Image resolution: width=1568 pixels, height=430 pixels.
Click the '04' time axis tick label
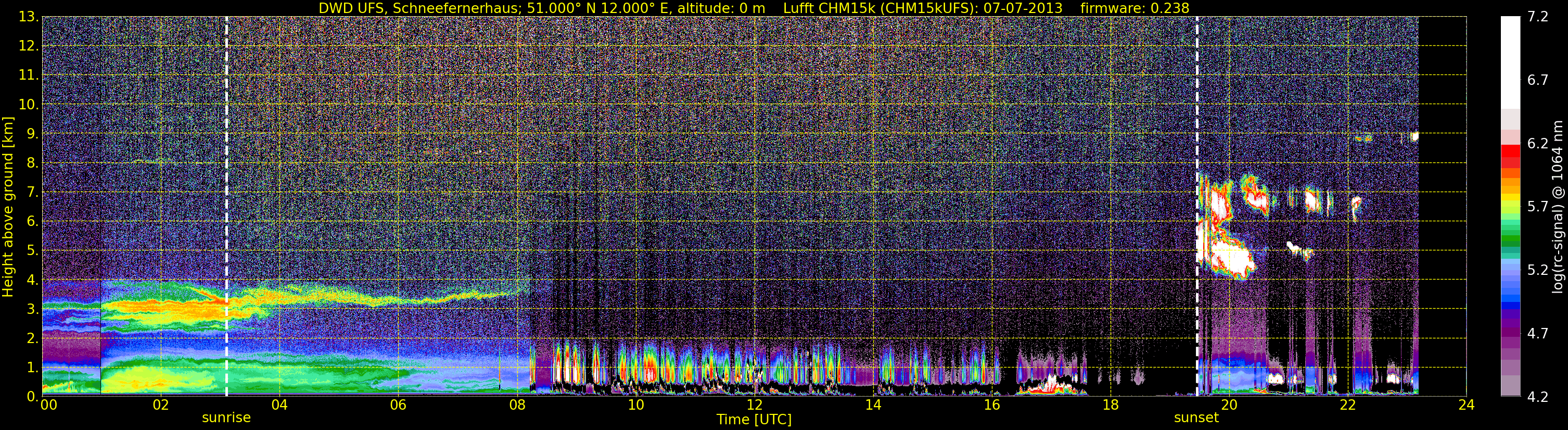coord(279,406)
